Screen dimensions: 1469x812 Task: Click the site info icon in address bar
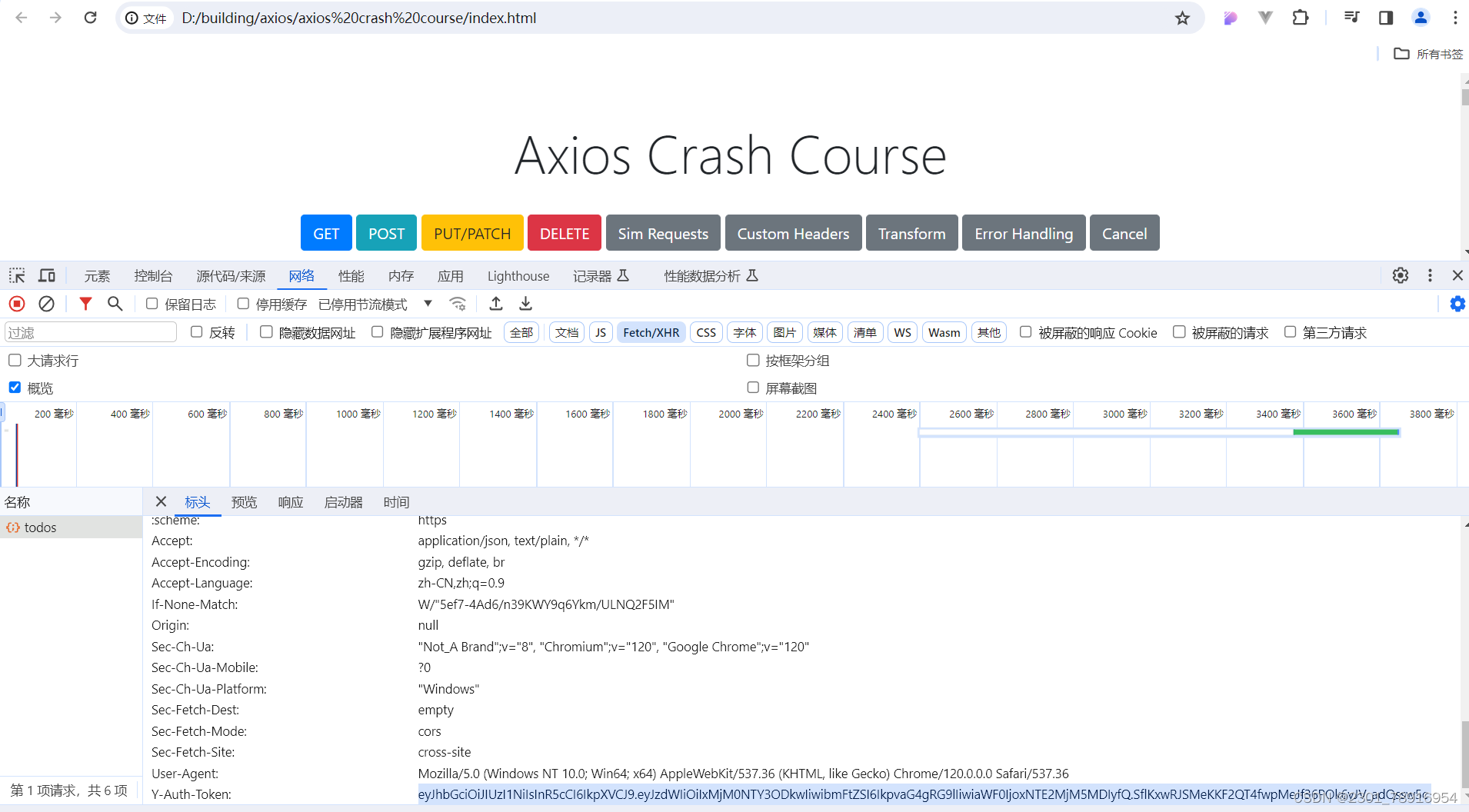point(132,18)
